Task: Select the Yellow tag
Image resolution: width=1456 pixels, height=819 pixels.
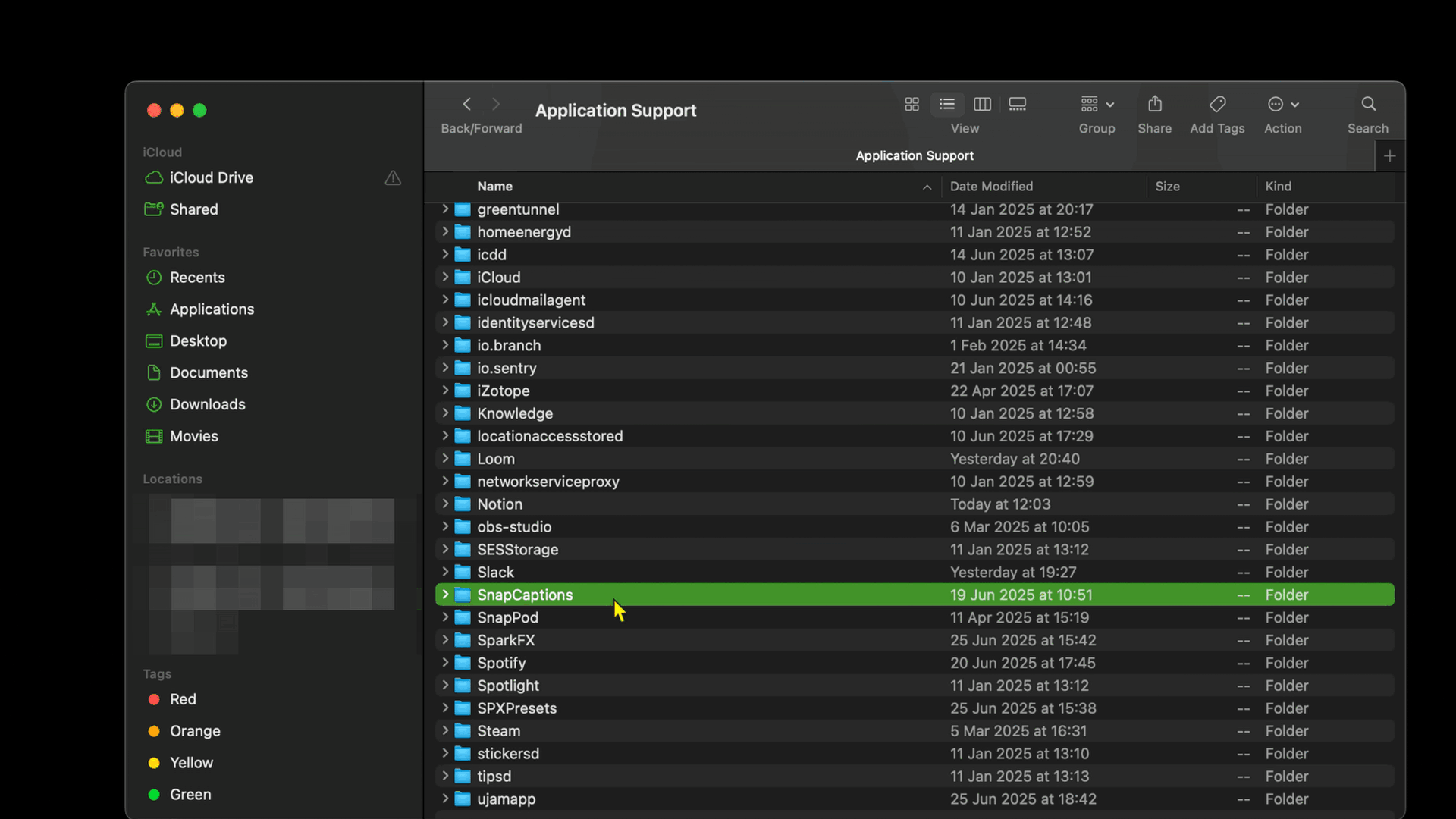Action: (191, 763)
